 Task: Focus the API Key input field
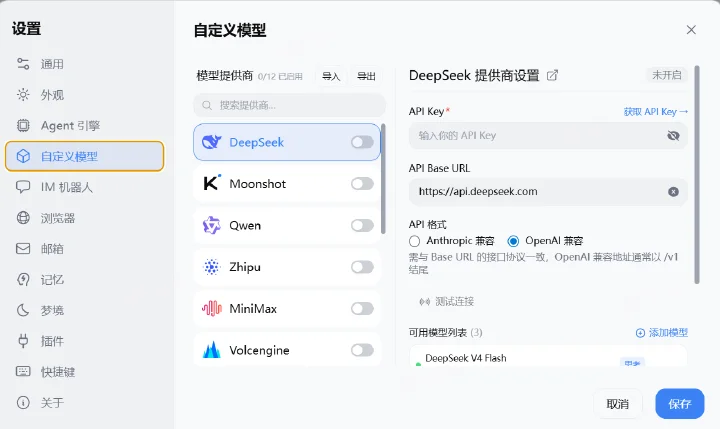tap(548, 135)
